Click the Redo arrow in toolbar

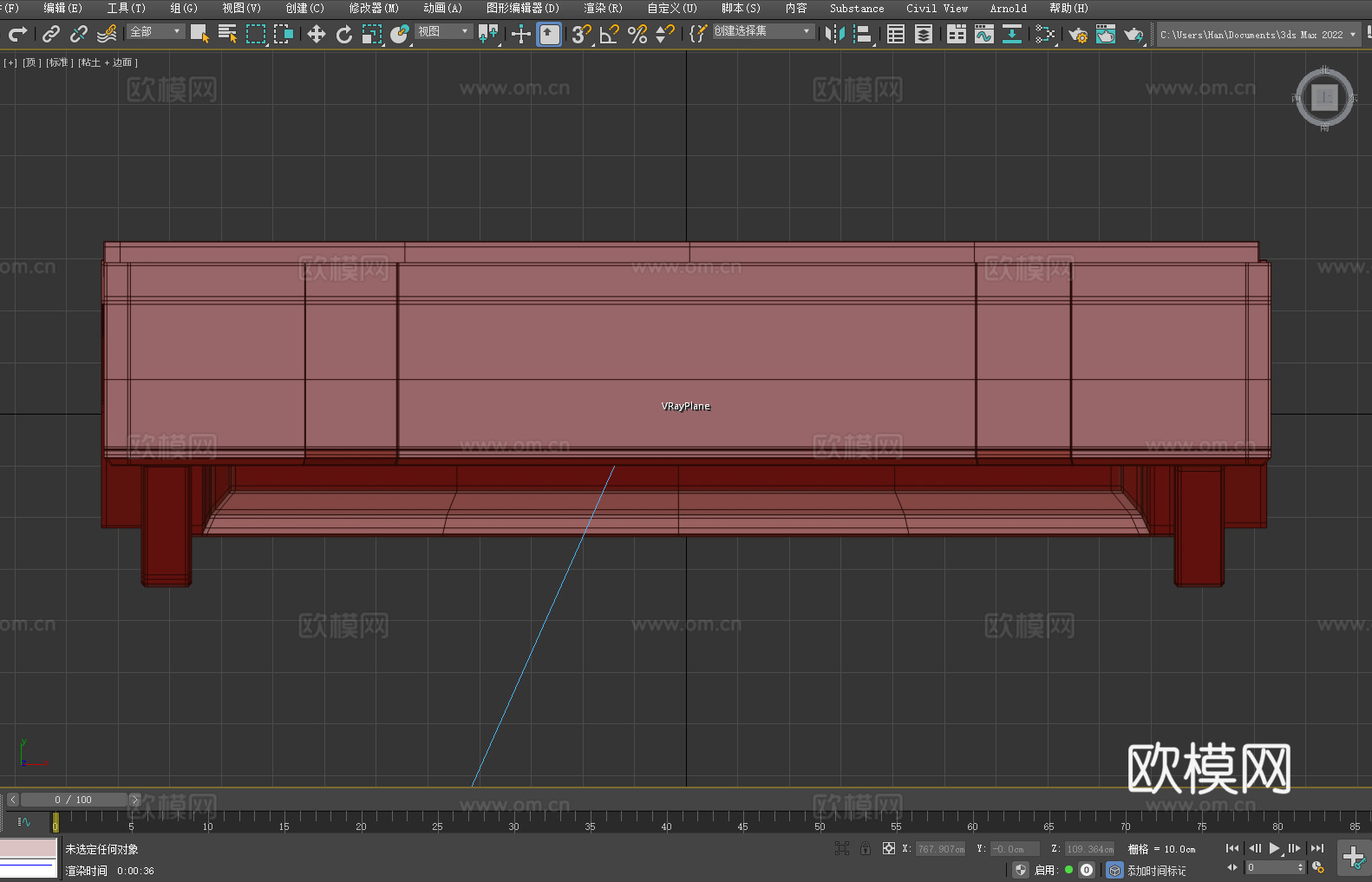coord(17,34)
